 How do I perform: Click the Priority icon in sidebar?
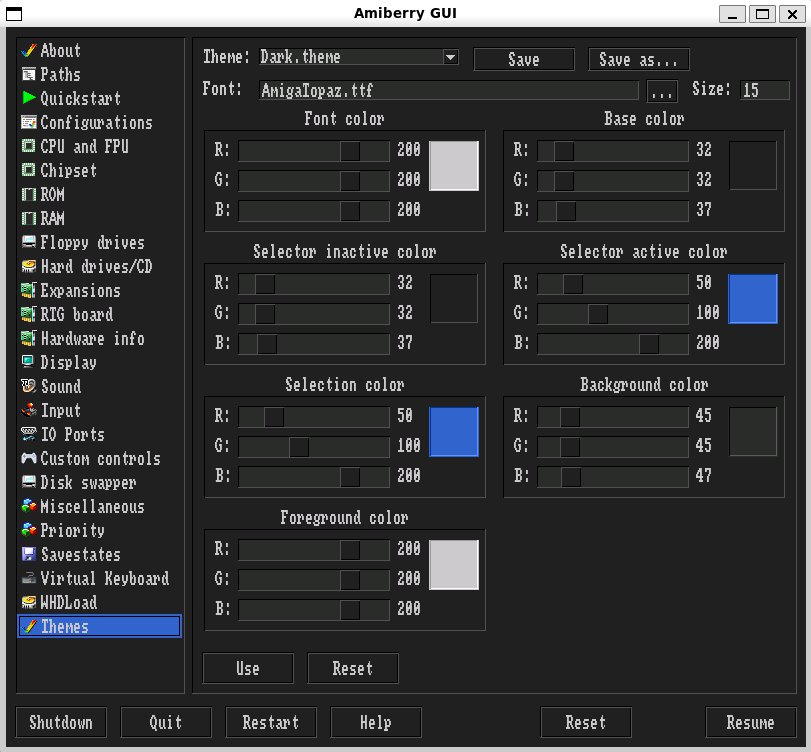[29, 530]
